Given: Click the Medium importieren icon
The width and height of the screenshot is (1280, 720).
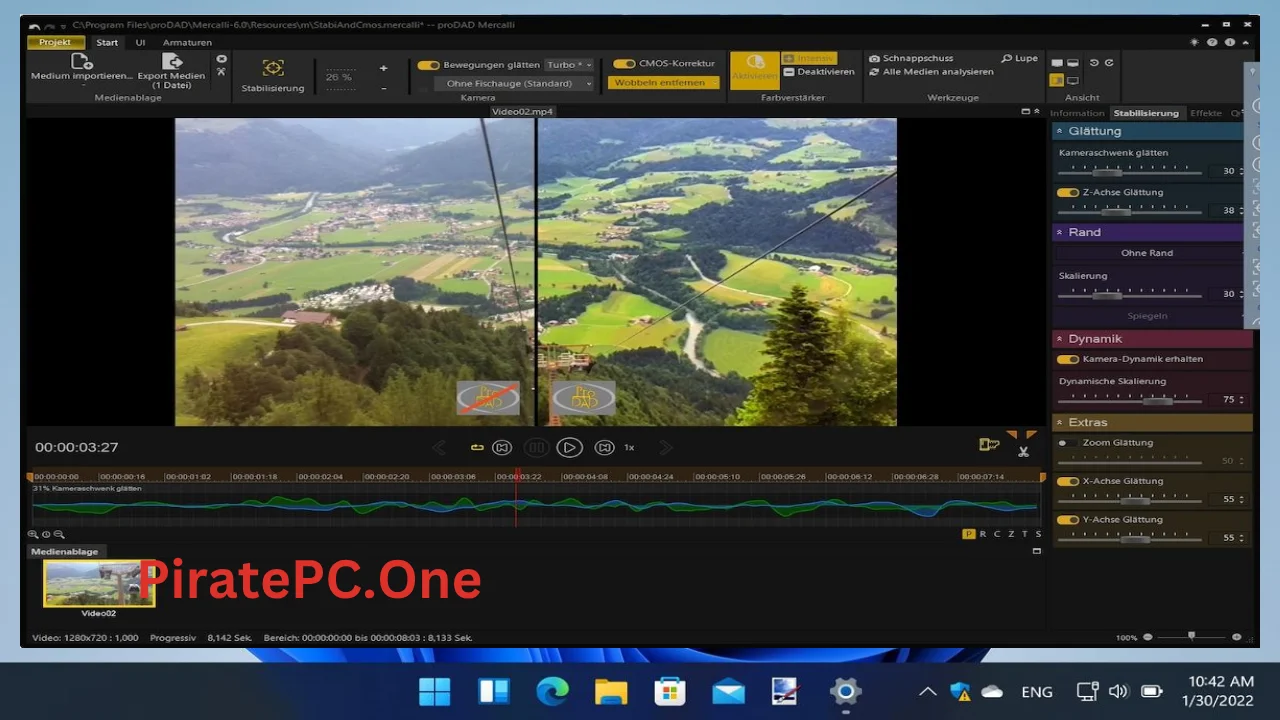Looking at the screenshot, I should (82, 62).
